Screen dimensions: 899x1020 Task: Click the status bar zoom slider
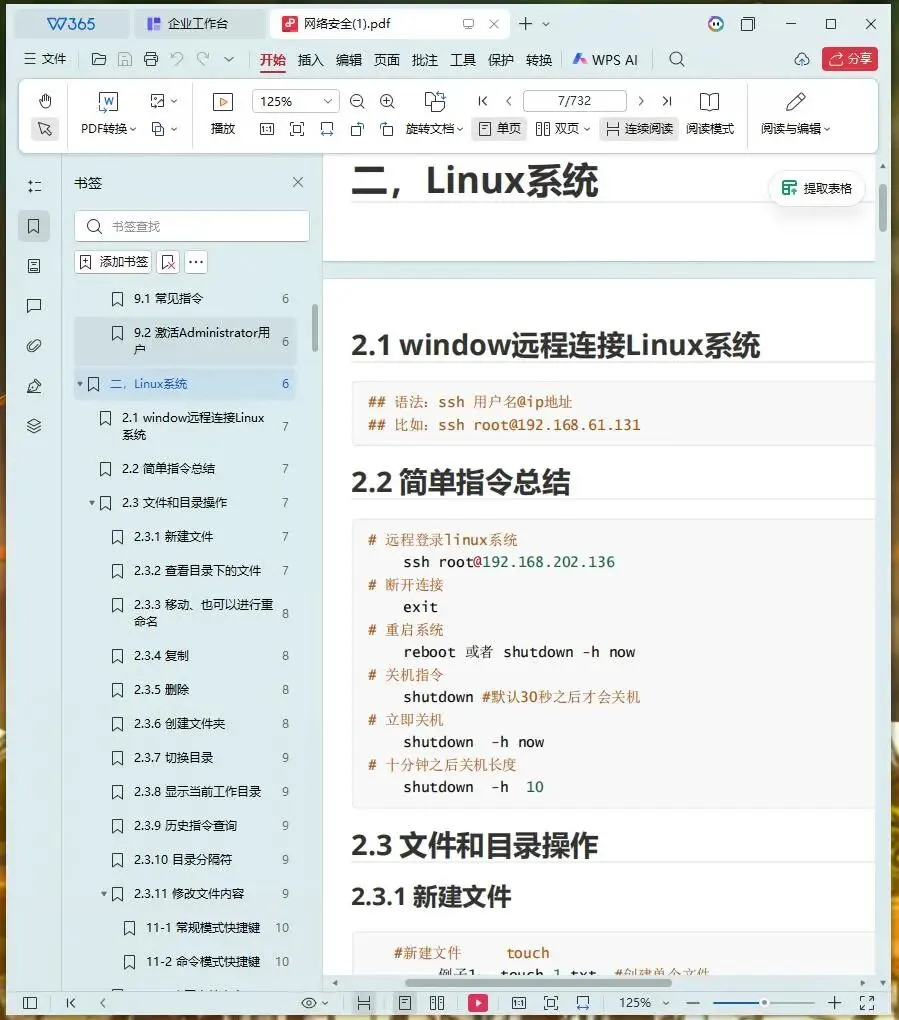coord(764,1003)
